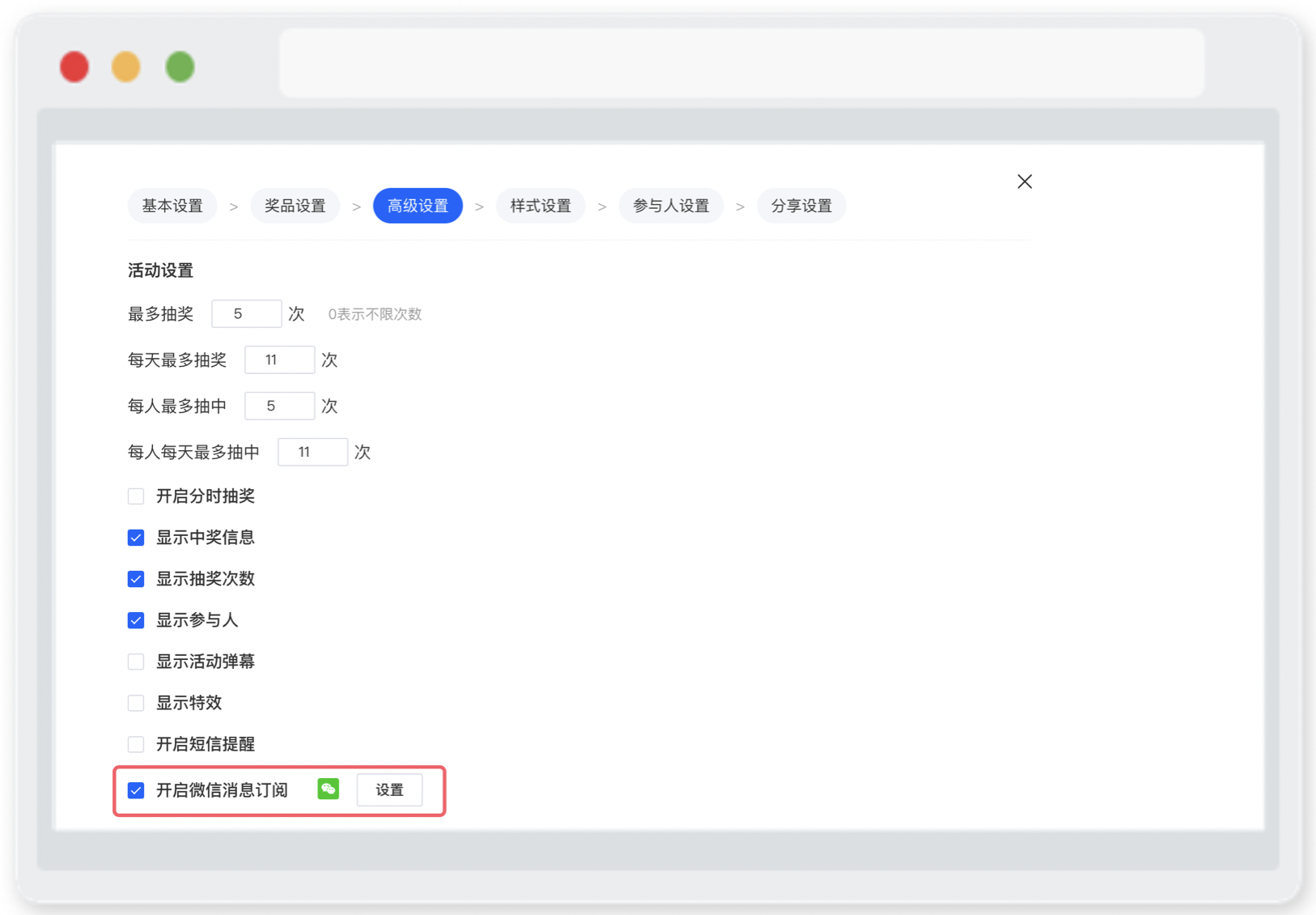The image size is (1316, 915).
Task: Focus the 每人最多抽中 count field
Action: pyautogui.click(x=279, y=406)
